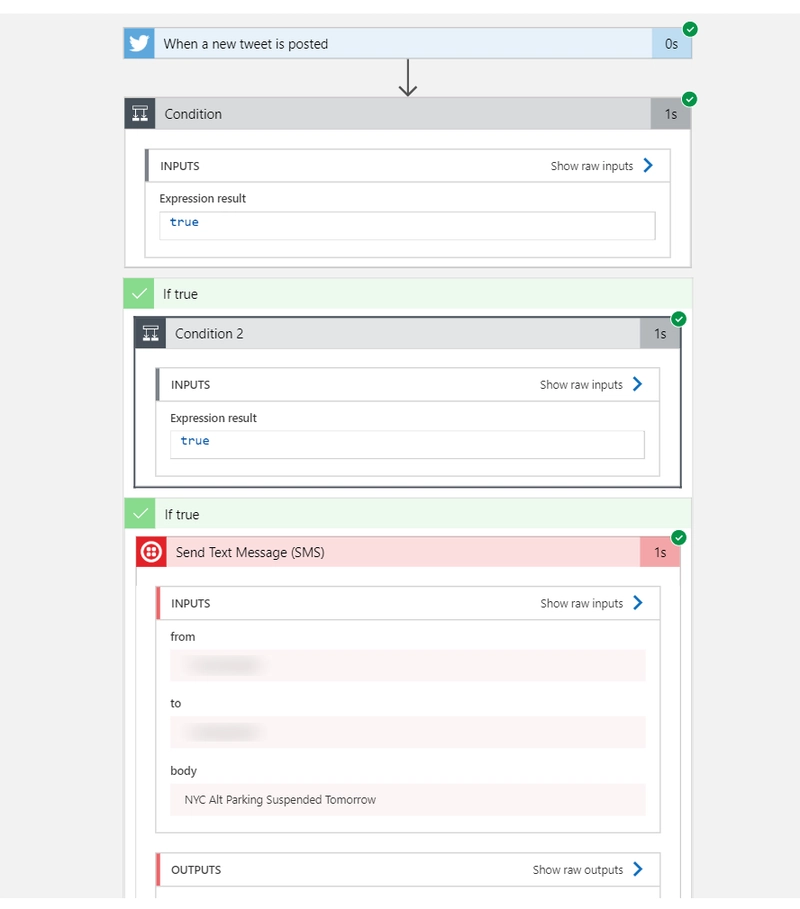Viewport: 800px width, 909px height.
Task: Click the Twilio Send Text Message icon
Action: click(151, 552)
